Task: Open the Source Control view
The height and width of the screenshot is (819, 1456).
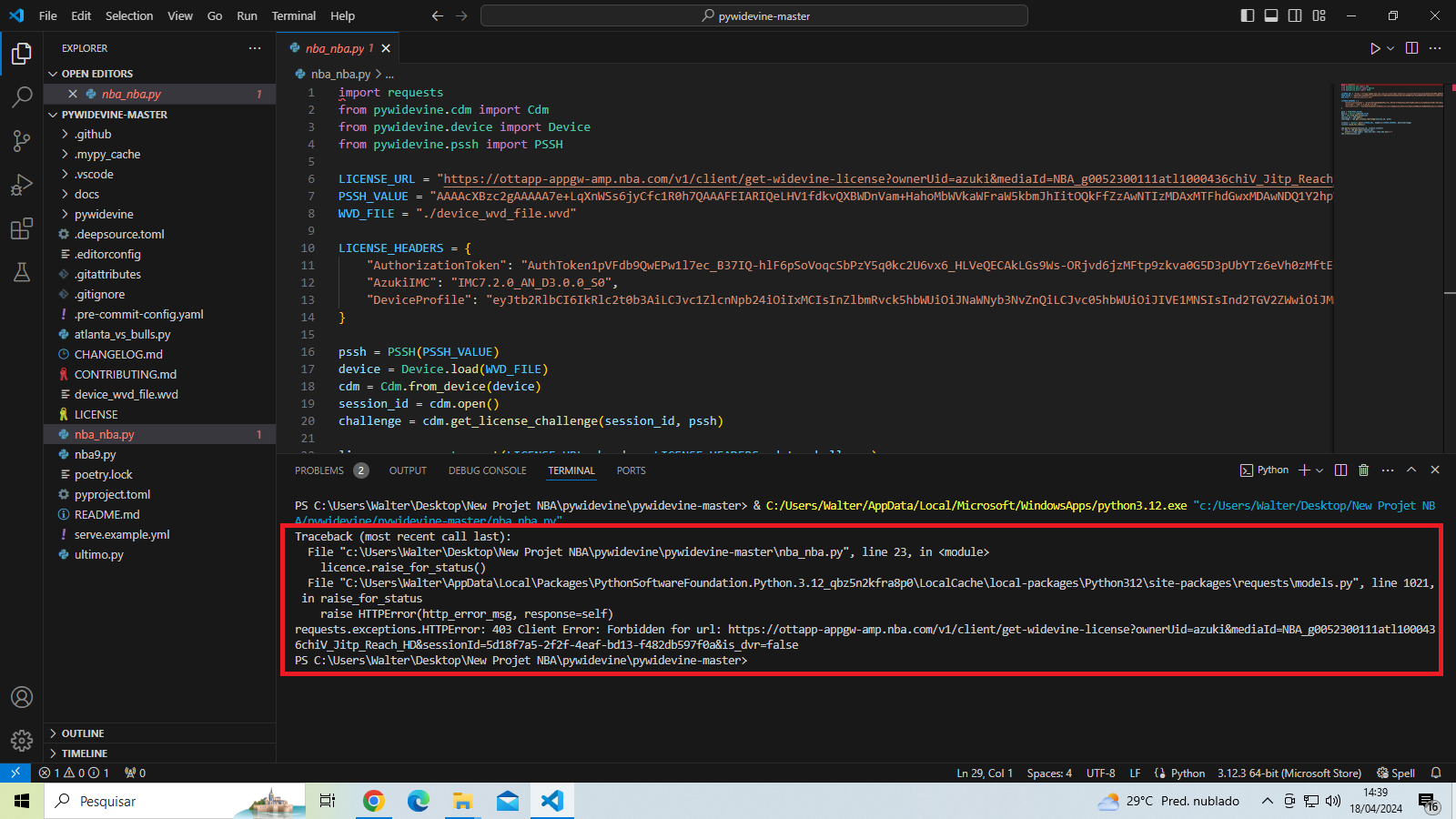Action: (22, 141)
